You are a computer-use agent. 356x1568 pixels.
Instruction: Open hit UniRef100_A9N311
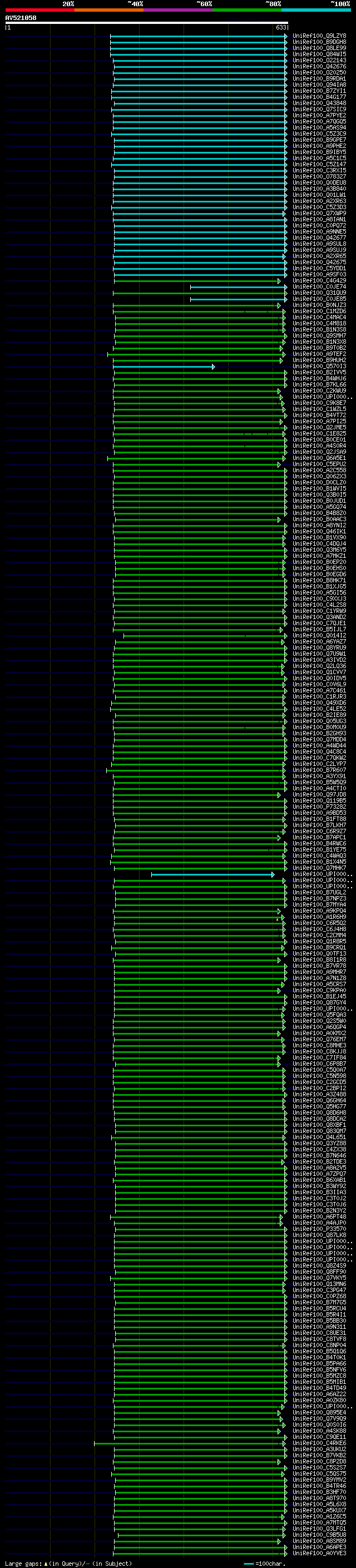[x=319, y=1327]
